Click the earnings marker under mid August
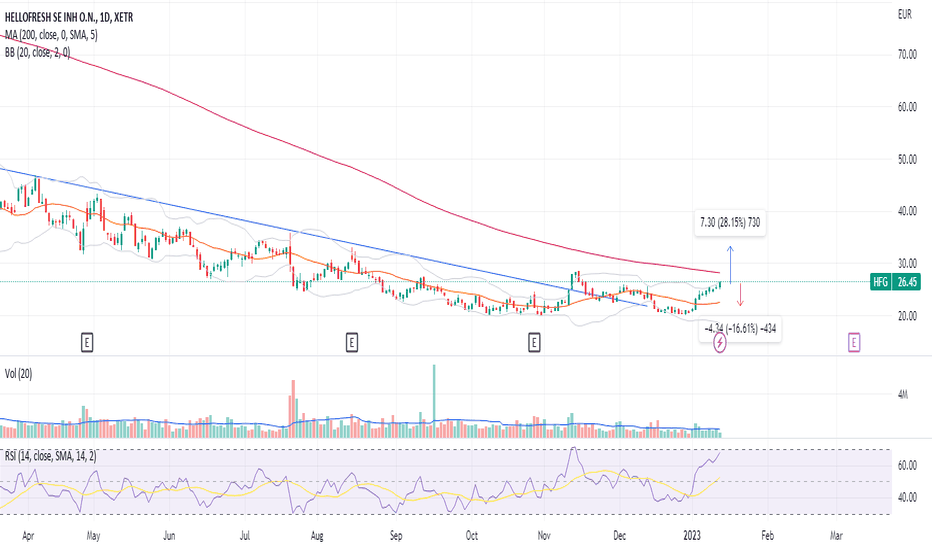Image resolution: width=932 pixels, height=550 pixels. tap(352, 342)
